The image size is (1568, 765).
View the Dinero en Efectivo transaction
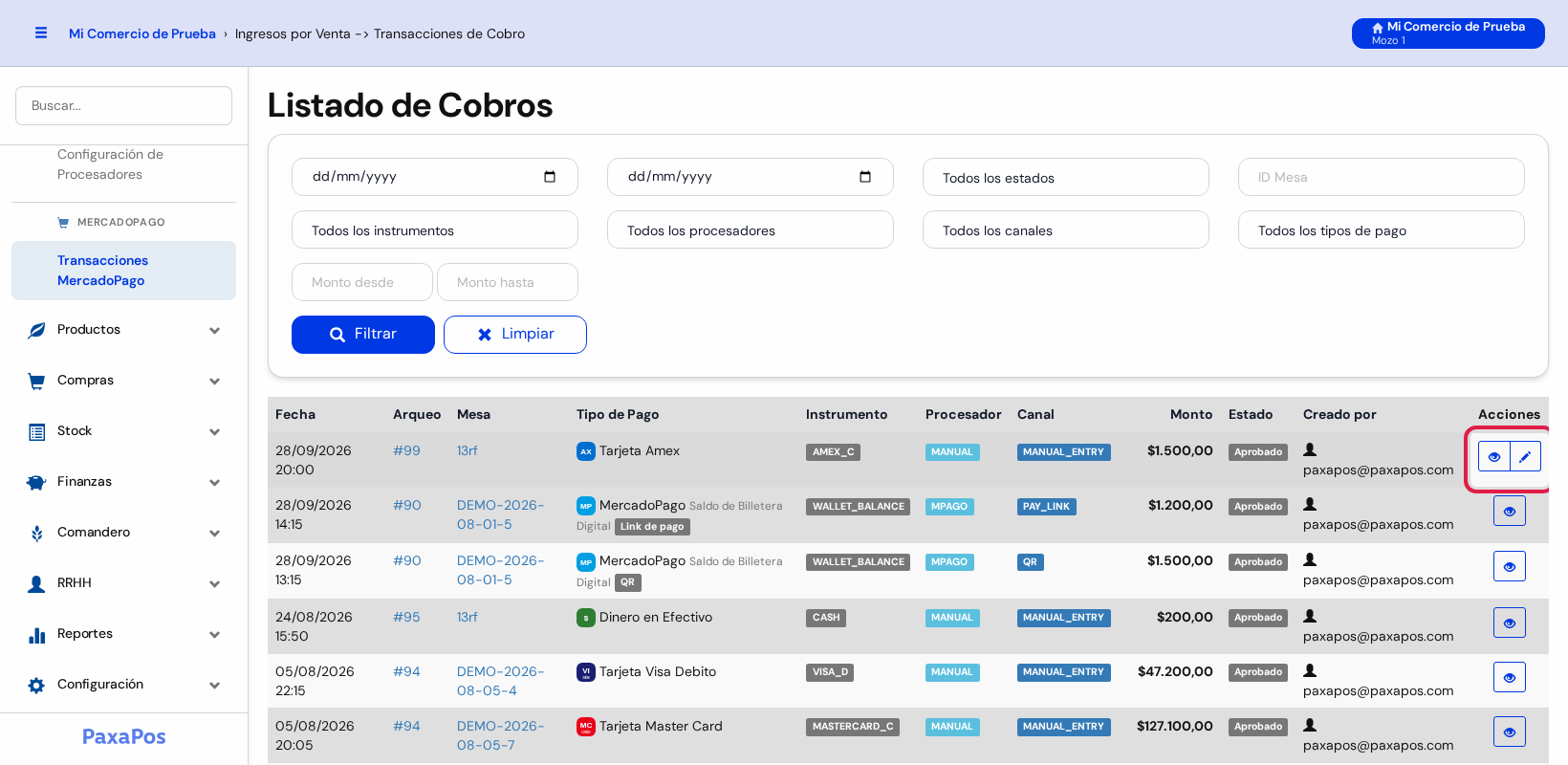(1510, 623)
